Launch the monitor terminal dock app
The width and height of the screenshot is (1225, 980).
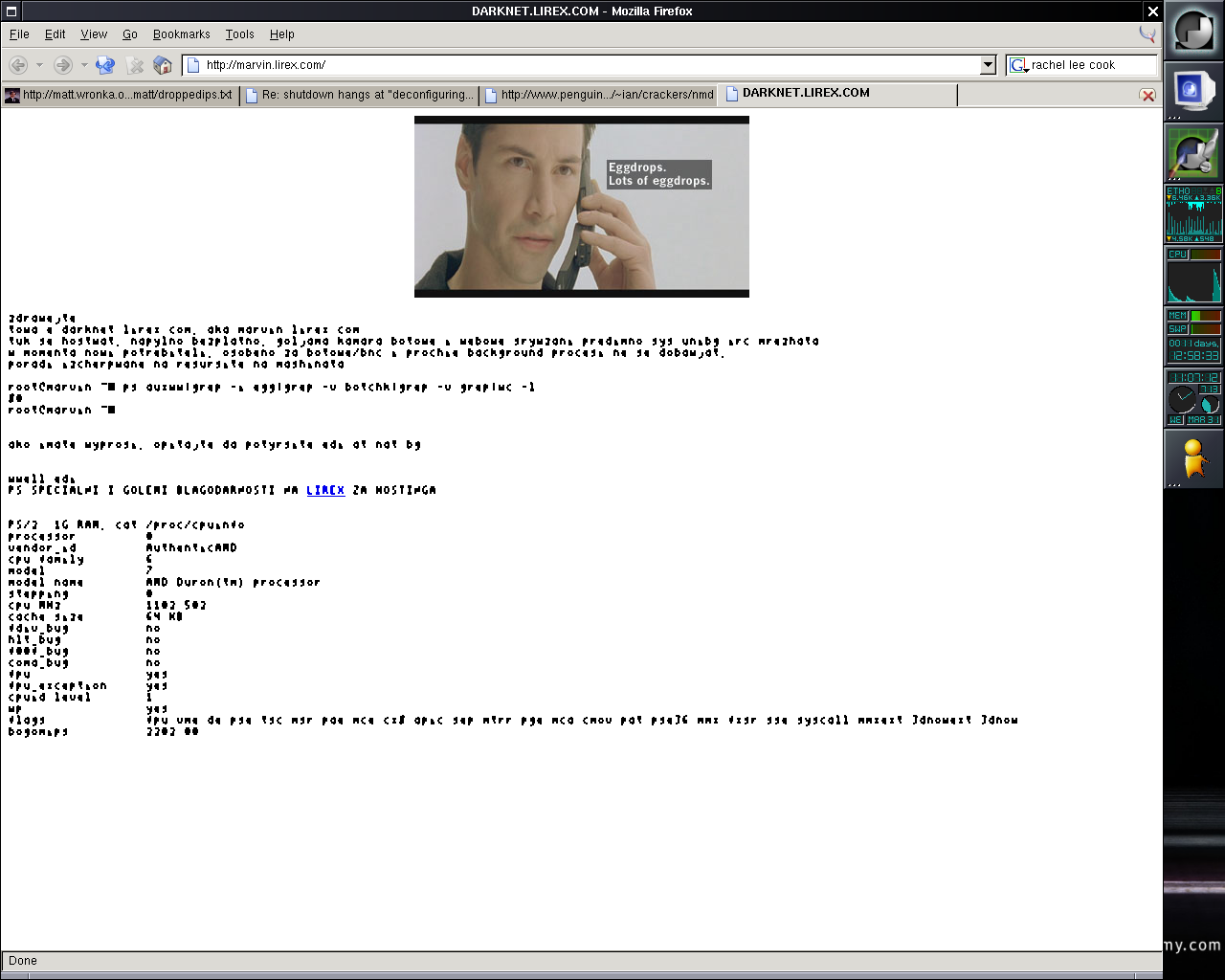pyautogui.click(x=1193, y=92)
